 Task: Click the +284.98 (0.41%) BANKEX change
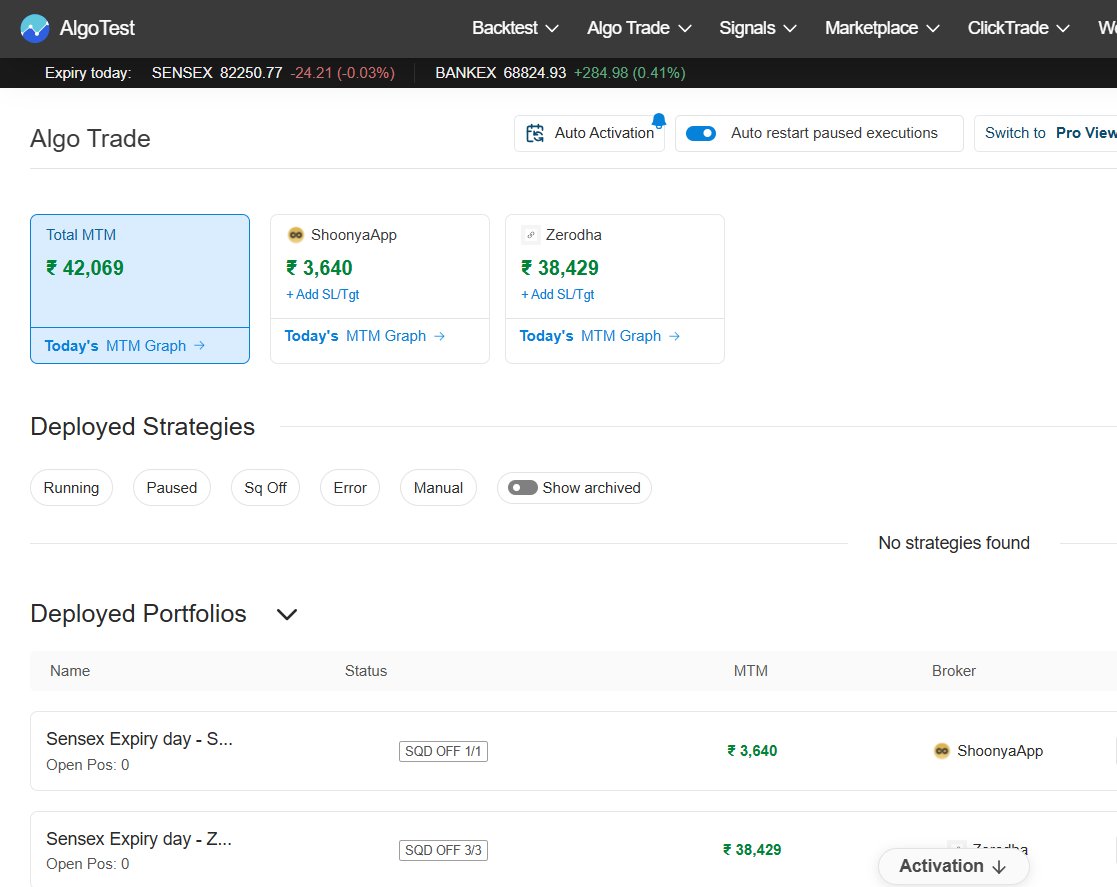(630, 73)
